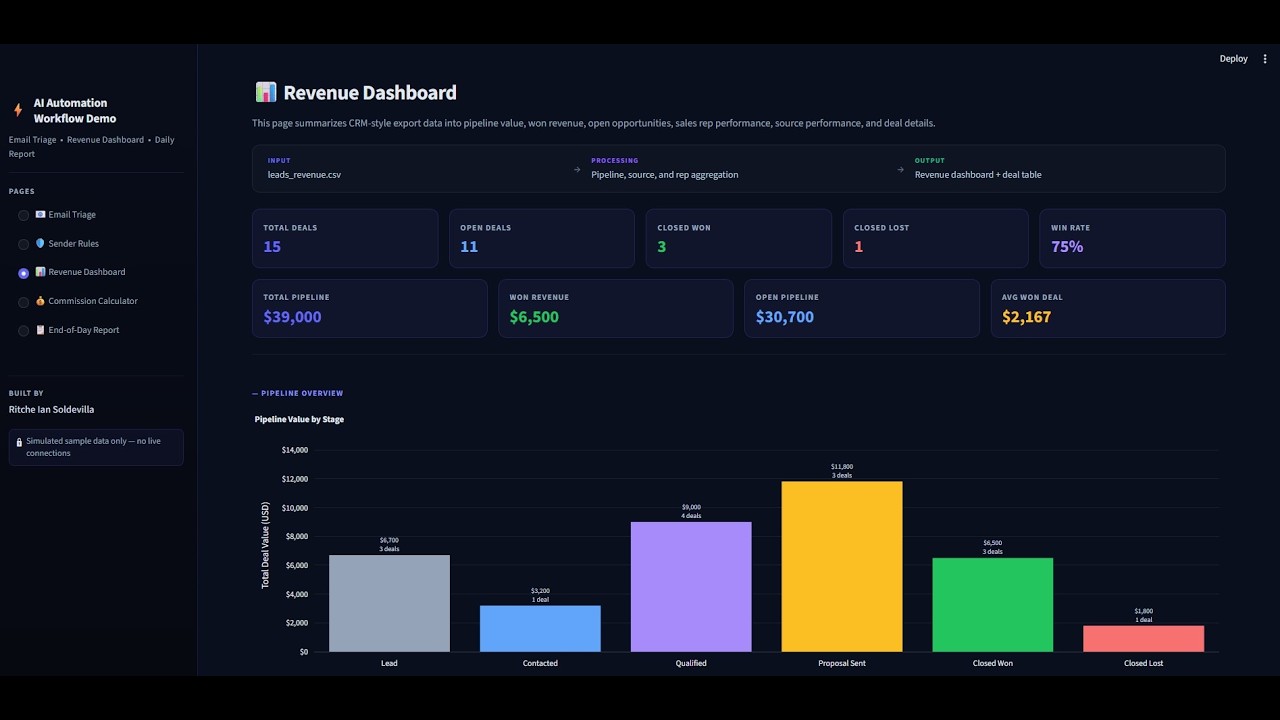The width and height of the screenshot is (1280, 720).
Task: Click the Ritche Ian Soldevilla author name
Action: pos(51,410)
